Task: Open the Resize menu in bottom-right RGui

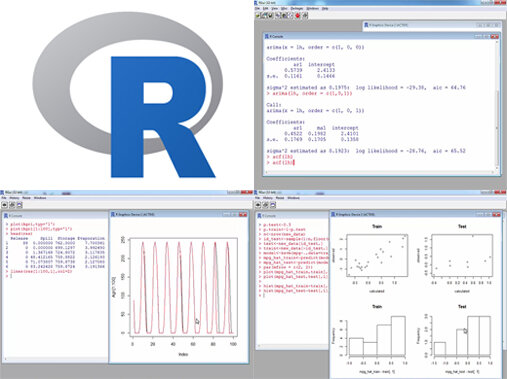Action: click(x=280, y=198)
